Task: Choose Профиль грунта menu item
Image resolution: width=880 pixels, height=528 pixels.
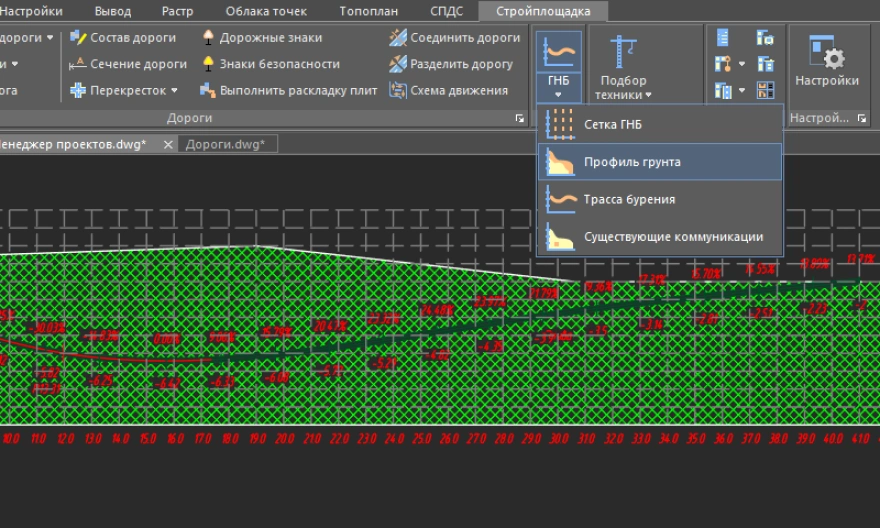Action: pyautogui.click(x=632, y=162)
